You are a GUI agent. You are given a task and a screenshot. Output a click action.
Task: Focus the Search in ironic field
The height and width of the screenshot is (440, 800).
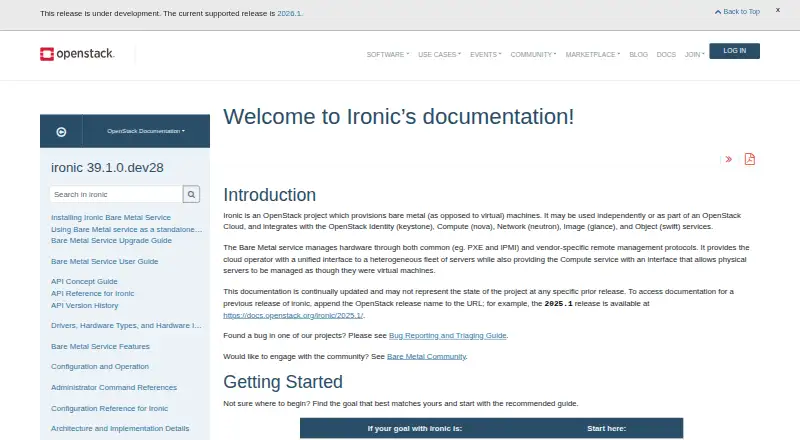[x=116, y=194]
